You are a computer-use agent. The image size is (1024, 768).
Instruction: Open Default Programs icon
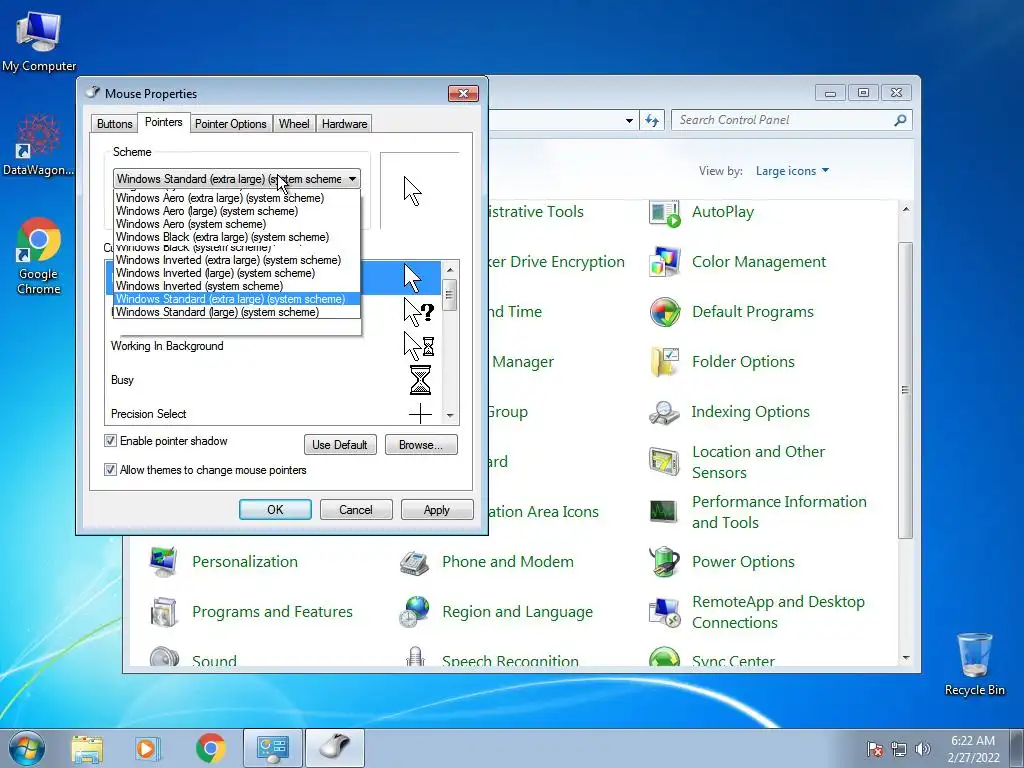[665, 312]
